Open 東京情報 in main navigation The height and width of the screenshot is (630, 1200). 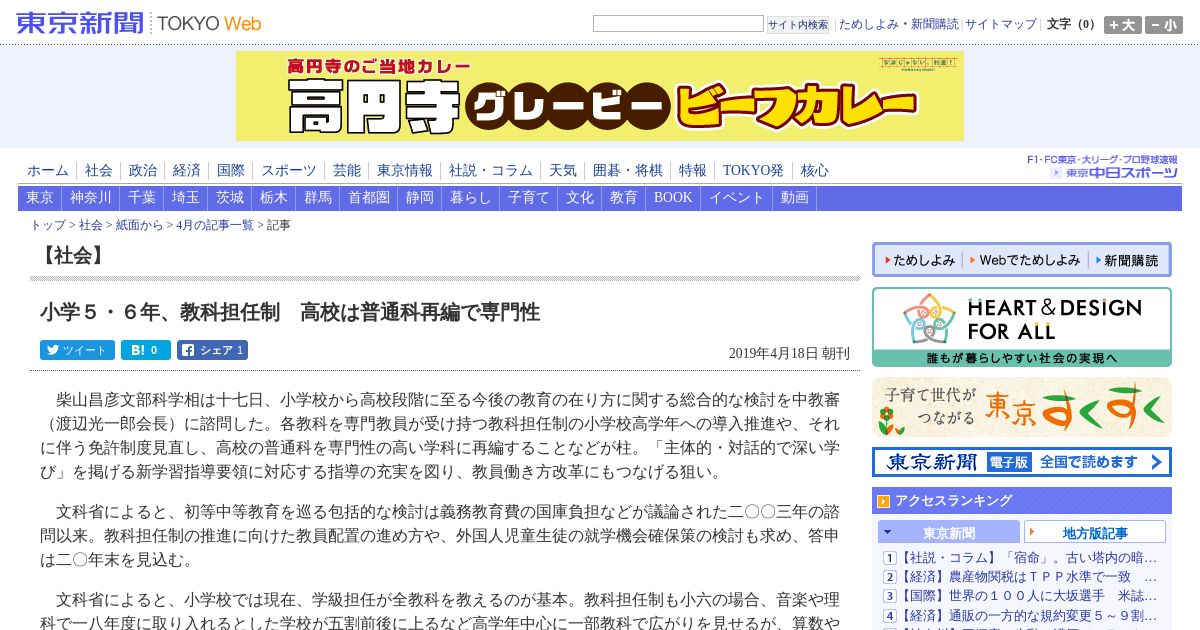point(404,170)
